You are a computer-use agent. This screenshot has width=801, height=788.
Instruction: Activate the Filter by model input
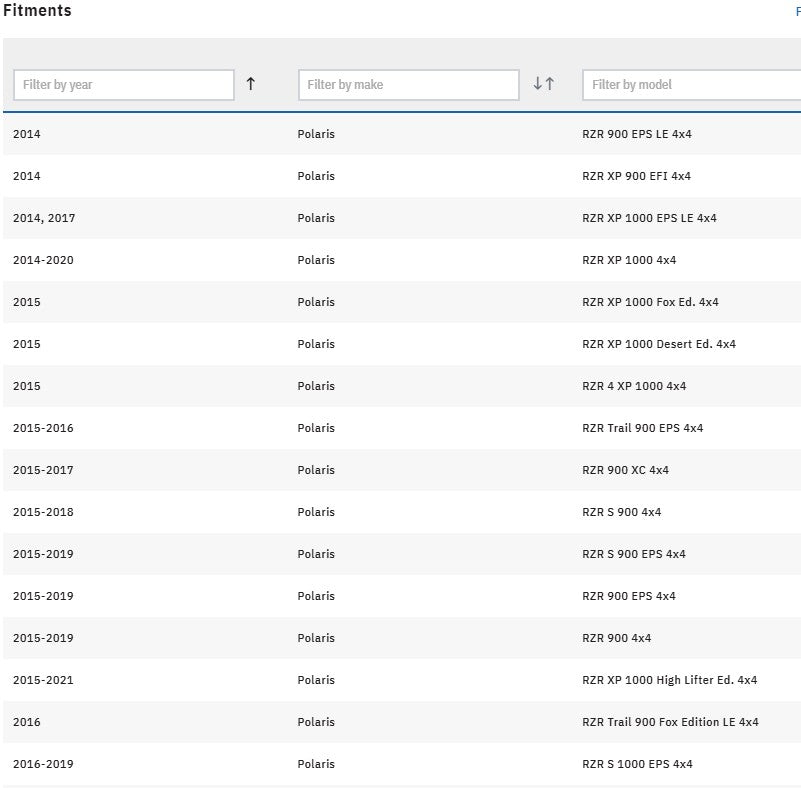tap(692, 85)
